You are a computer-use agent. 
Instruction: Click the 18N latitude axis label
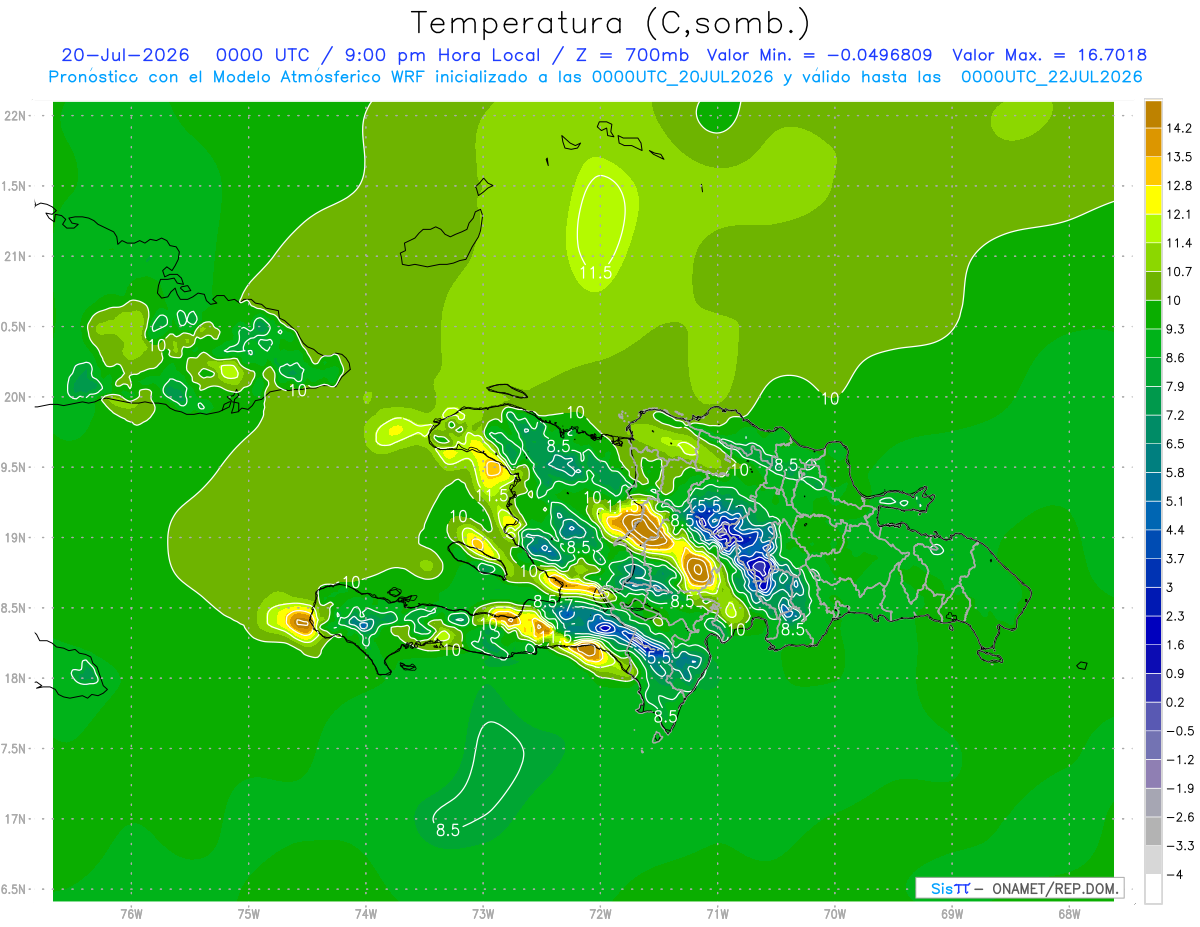point(14,679)
